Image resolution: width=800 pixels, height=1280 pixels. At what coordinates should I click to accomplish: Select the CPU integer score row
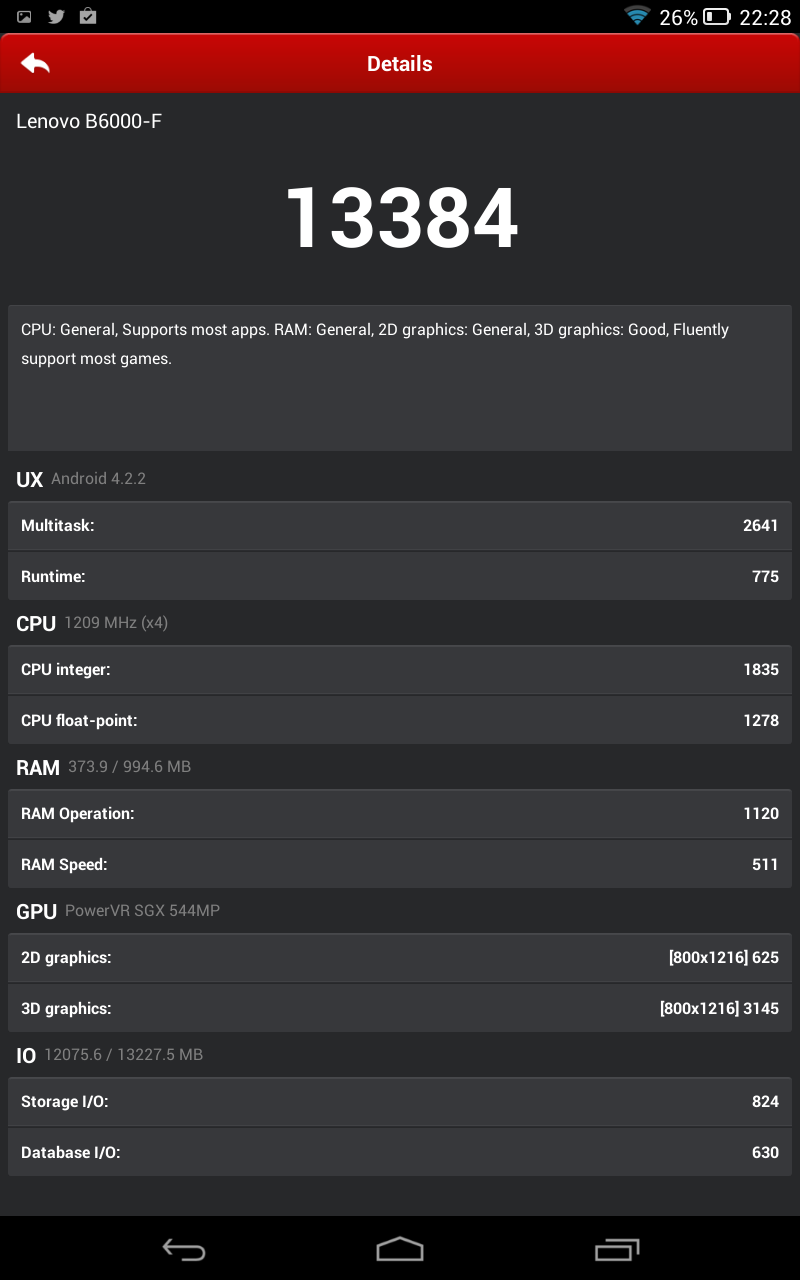pyautogui.click(x=400, y=669)
